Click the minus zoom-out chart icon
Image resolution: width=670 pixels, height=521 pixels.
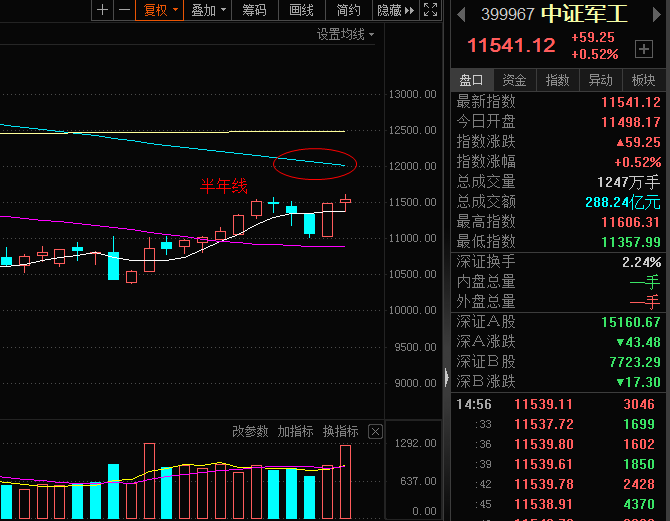[124, 10]
